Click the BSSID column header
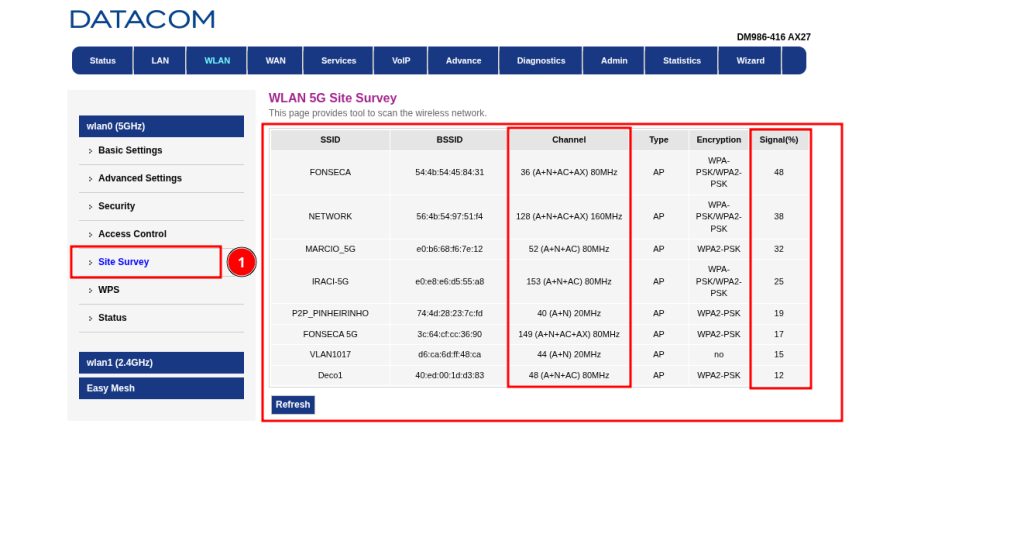Viewport: 1024px width, 541px height. [449, 140]
